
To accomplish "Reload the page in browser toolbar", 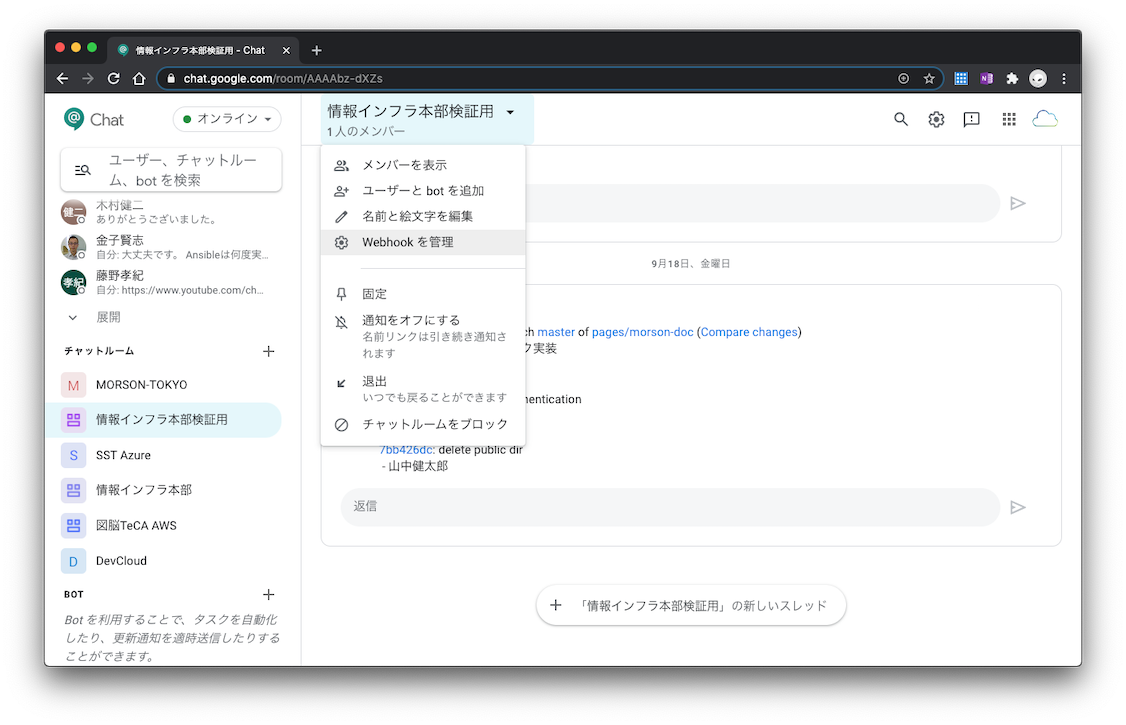I will [x=114, y=78].
